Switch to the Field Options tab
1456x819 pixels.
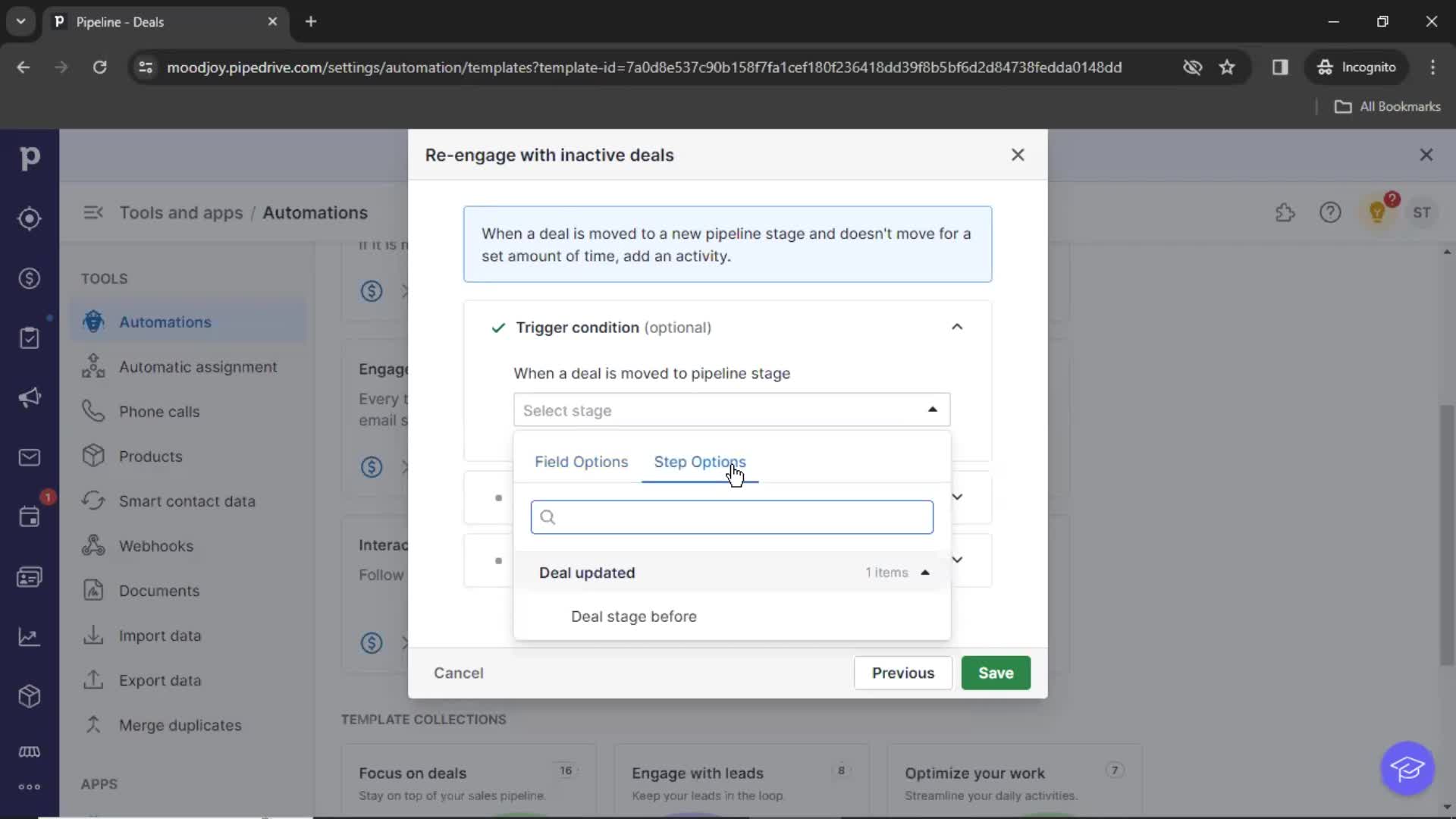pyautogui.click(x=581, y=461)
